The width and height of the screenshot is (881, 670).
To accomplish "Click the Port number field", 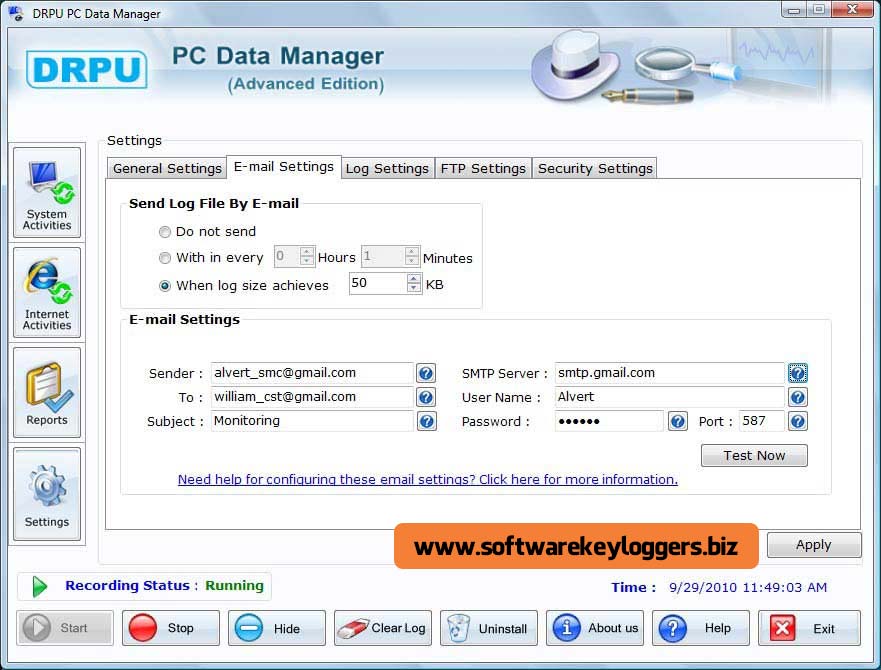I will 761,421.
